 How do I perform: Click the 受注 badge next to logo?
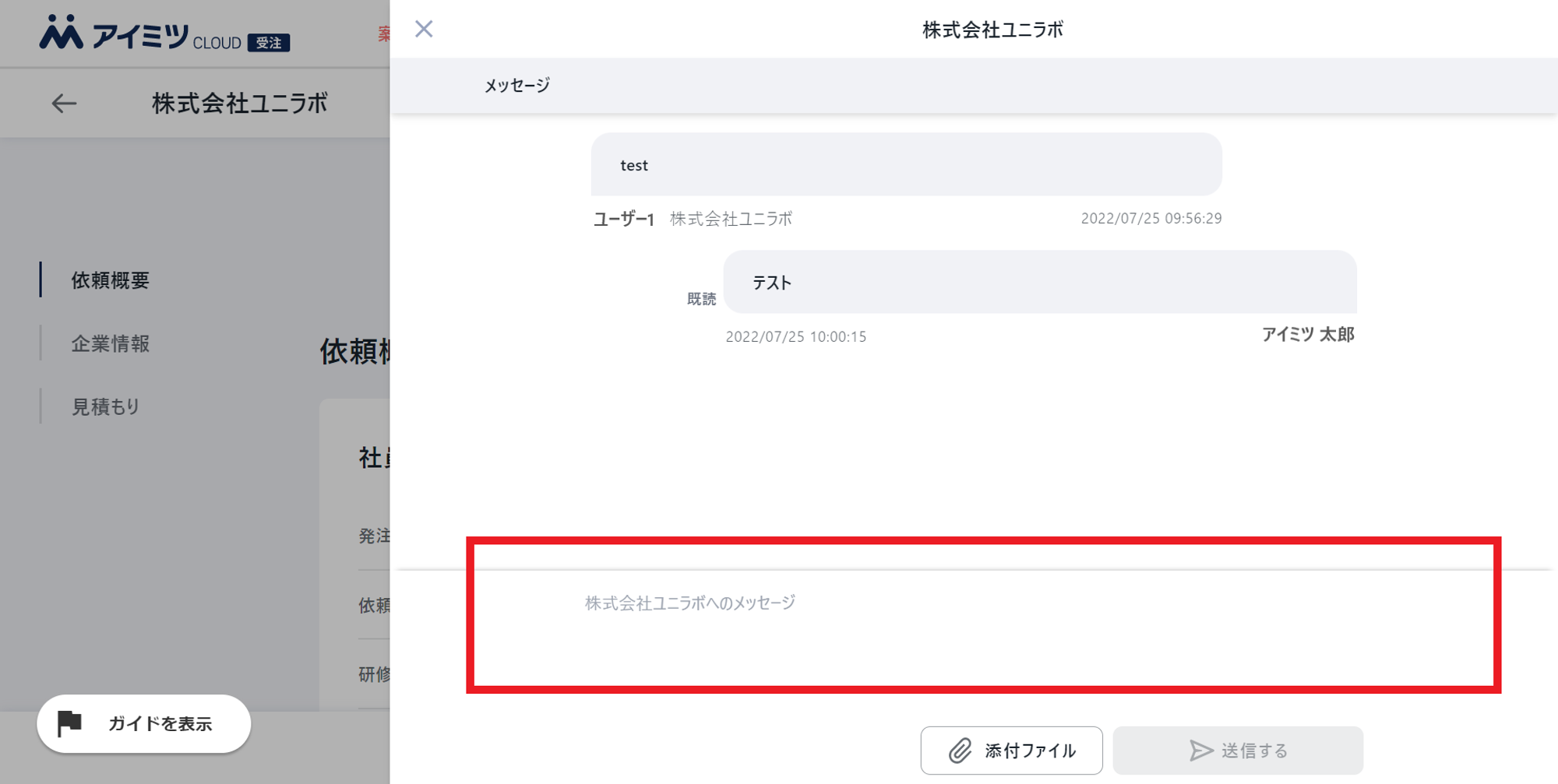pyautogui.click(x=269, y=43)
